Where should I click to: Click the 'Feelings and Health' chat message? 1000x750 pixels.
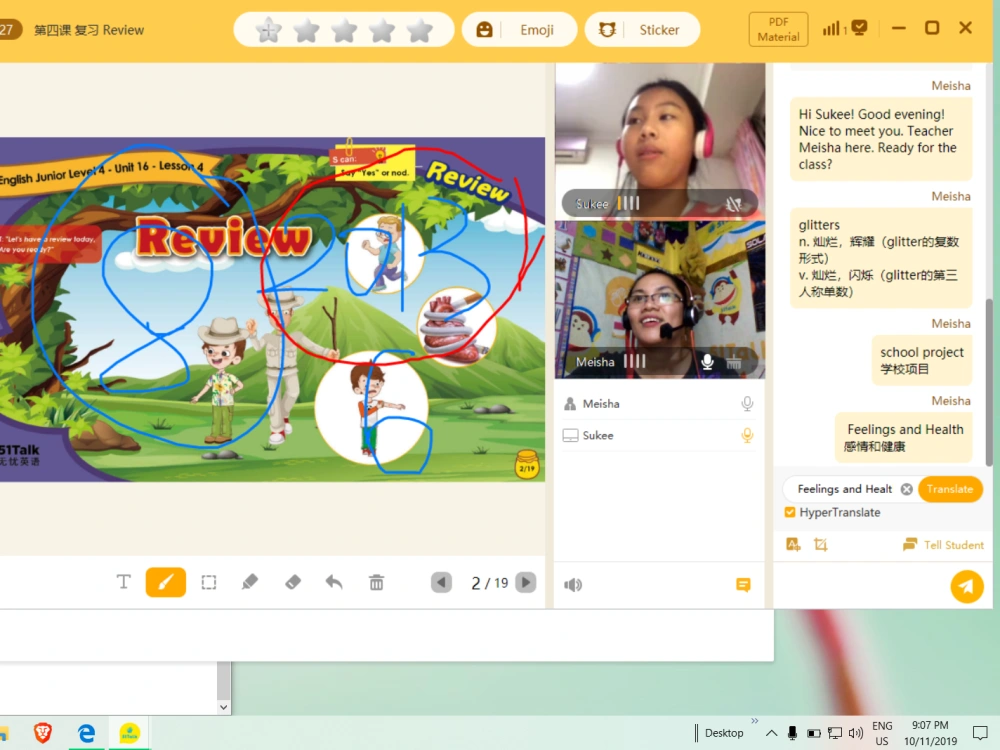click(904, 438)
